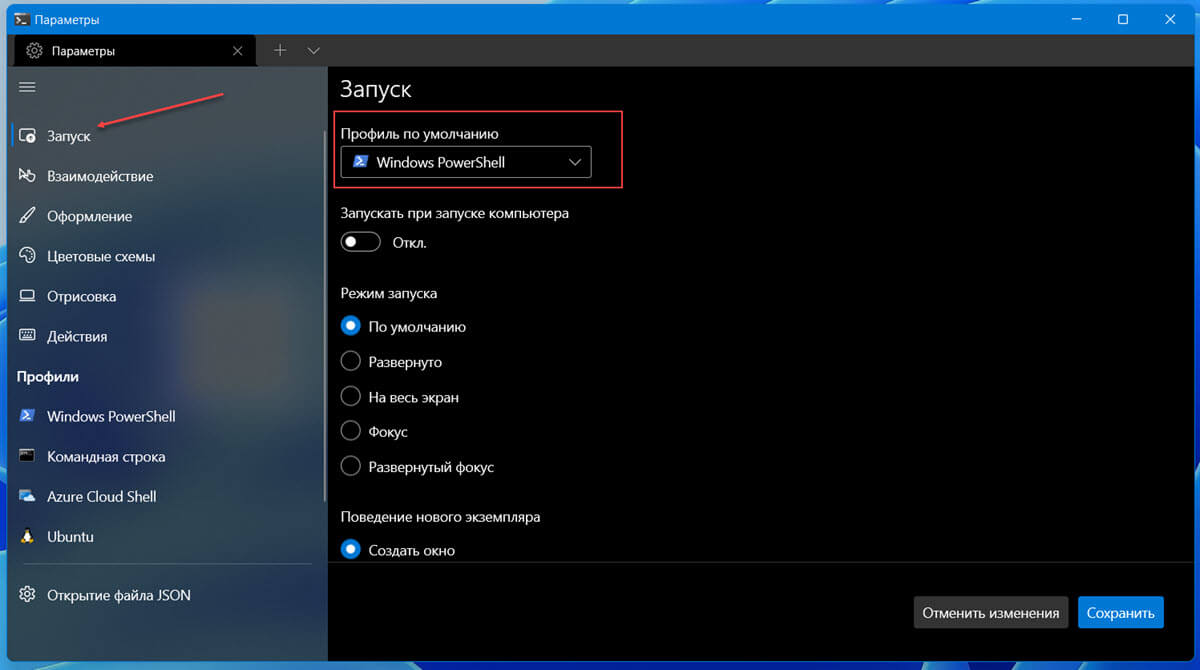Click the Azure Cloud Shell profile icon
This screenshot has width=1200, height=670.
pyautogui.click(x=28, y=496)
